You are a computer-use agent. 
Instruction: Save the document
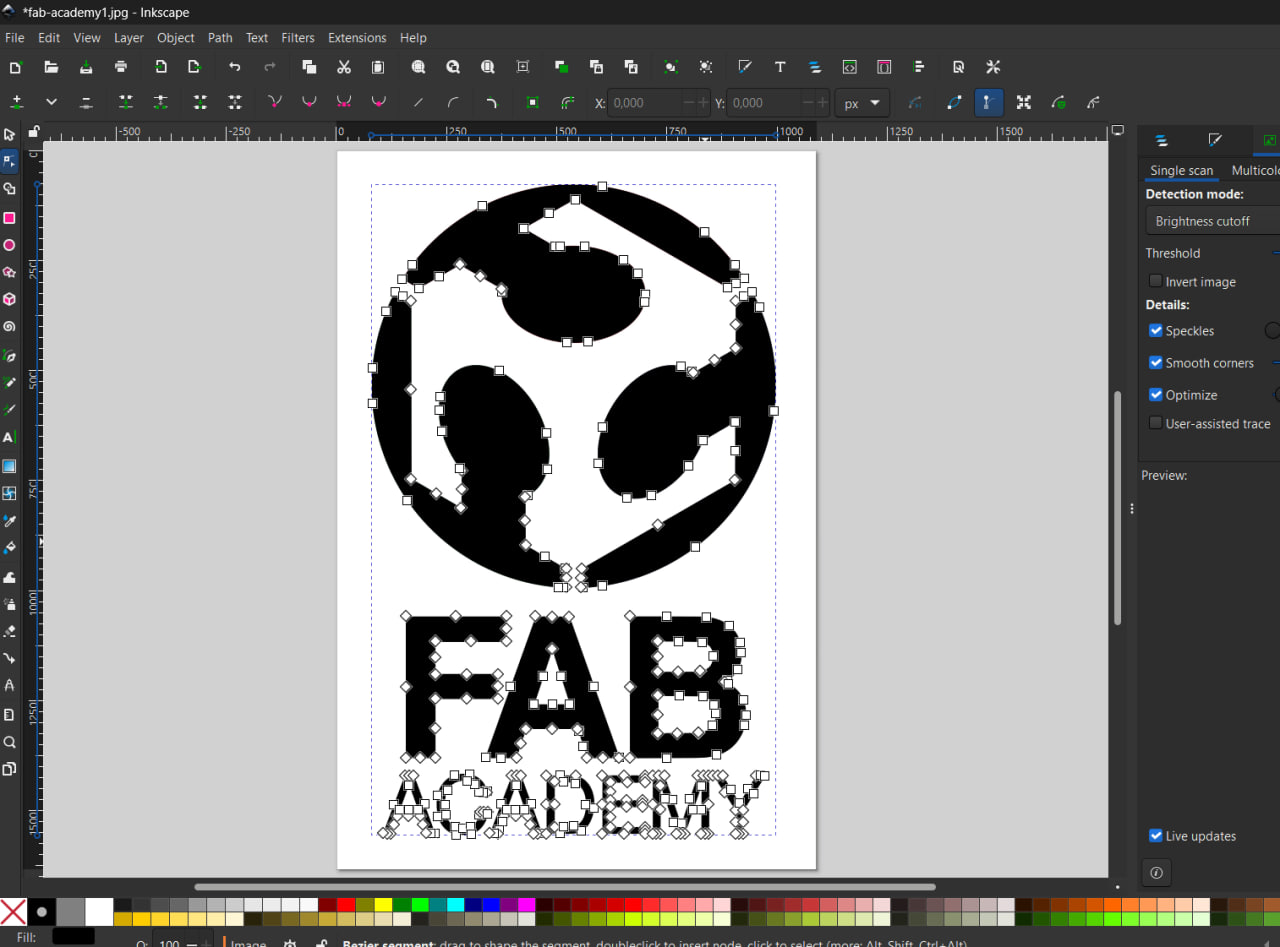pos(86,67)
